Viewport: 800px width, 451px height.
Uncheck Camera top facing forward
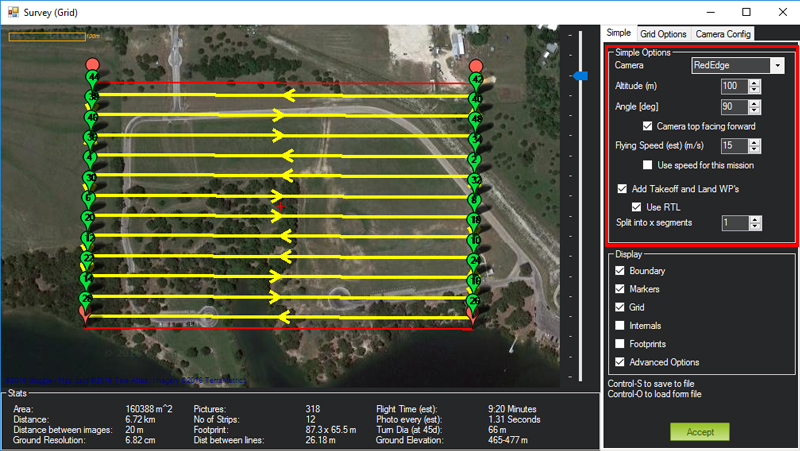coord(649,126)
